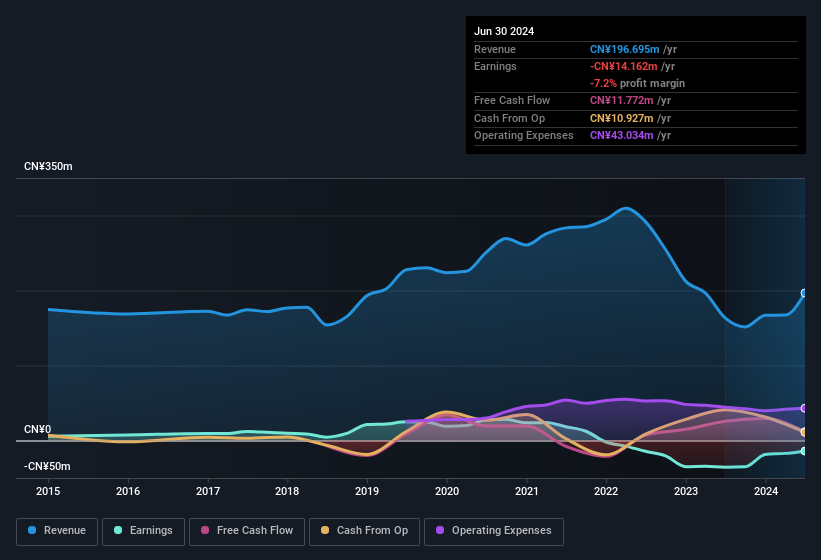Toggle the Earnings legend button
This screenshot has width=821, height=560.
coord(143,531)
